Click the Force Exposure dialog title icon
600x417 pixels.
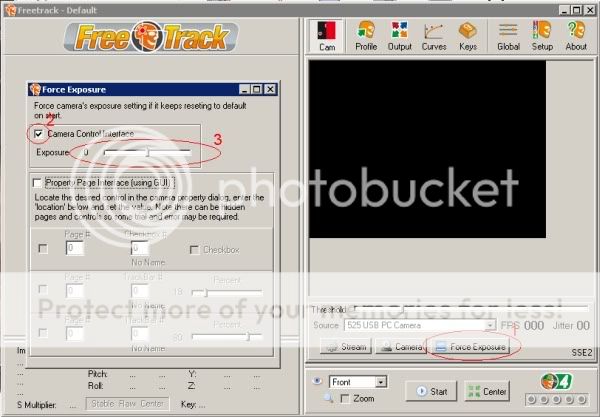click(x=35, y=90)
